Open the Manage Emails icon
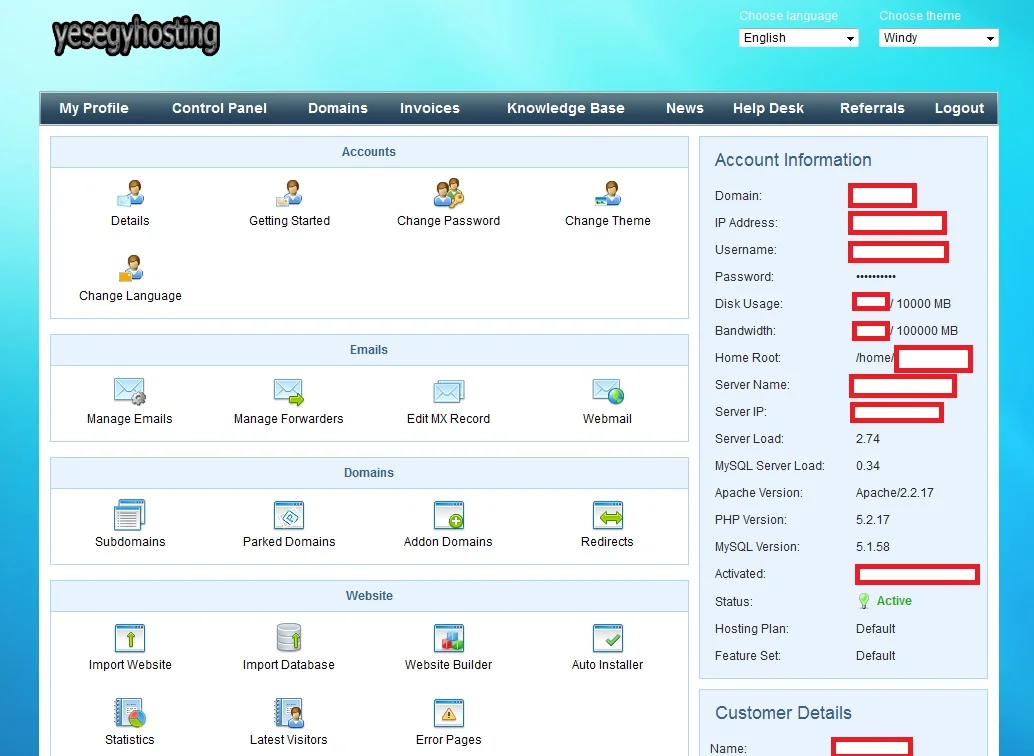The height and width of the screenshot is (756, 1034). 130,391
